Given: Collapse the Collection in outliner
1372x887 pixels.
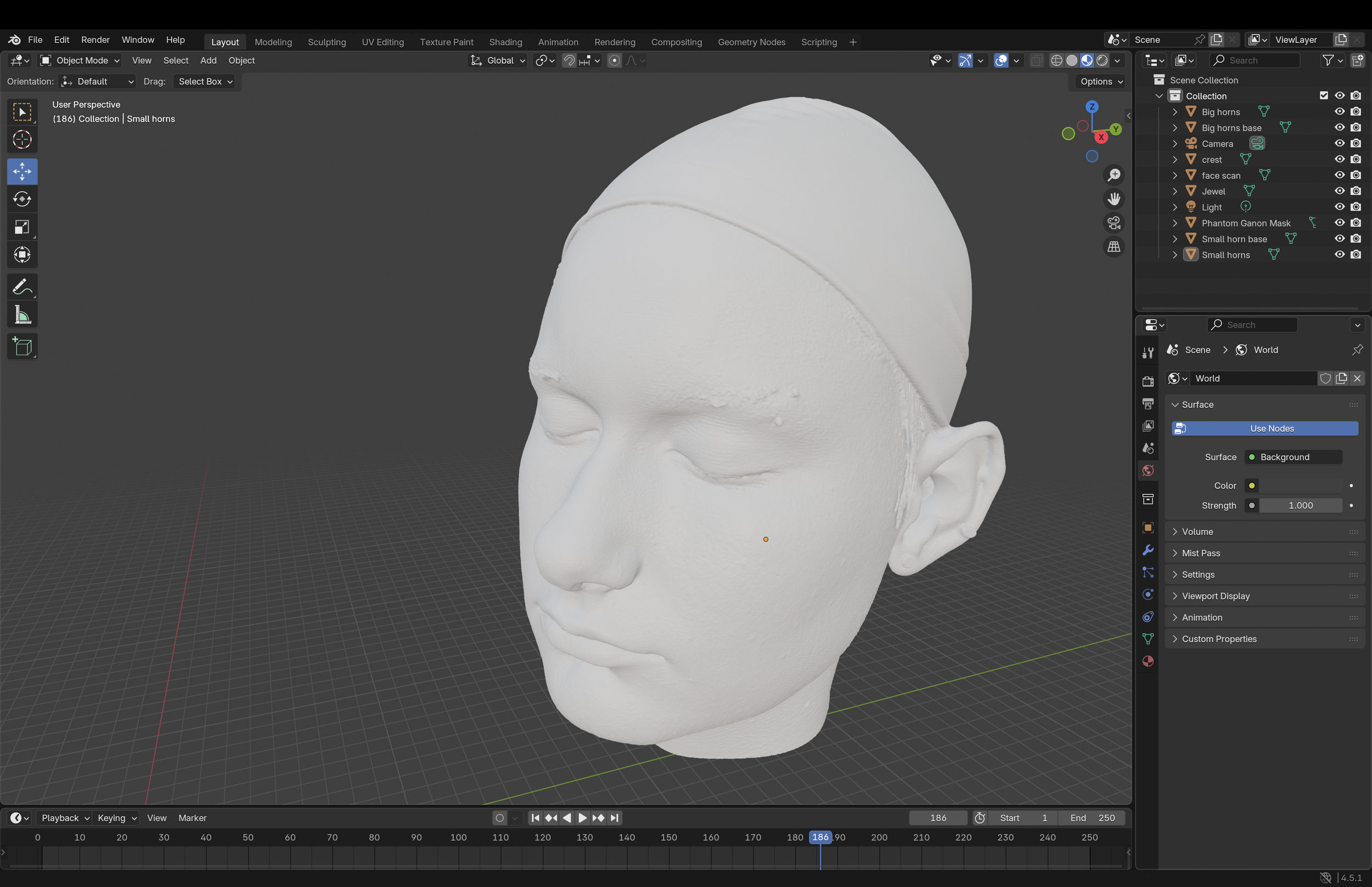Looking at the screenshot, I should tap(1160, 96).
